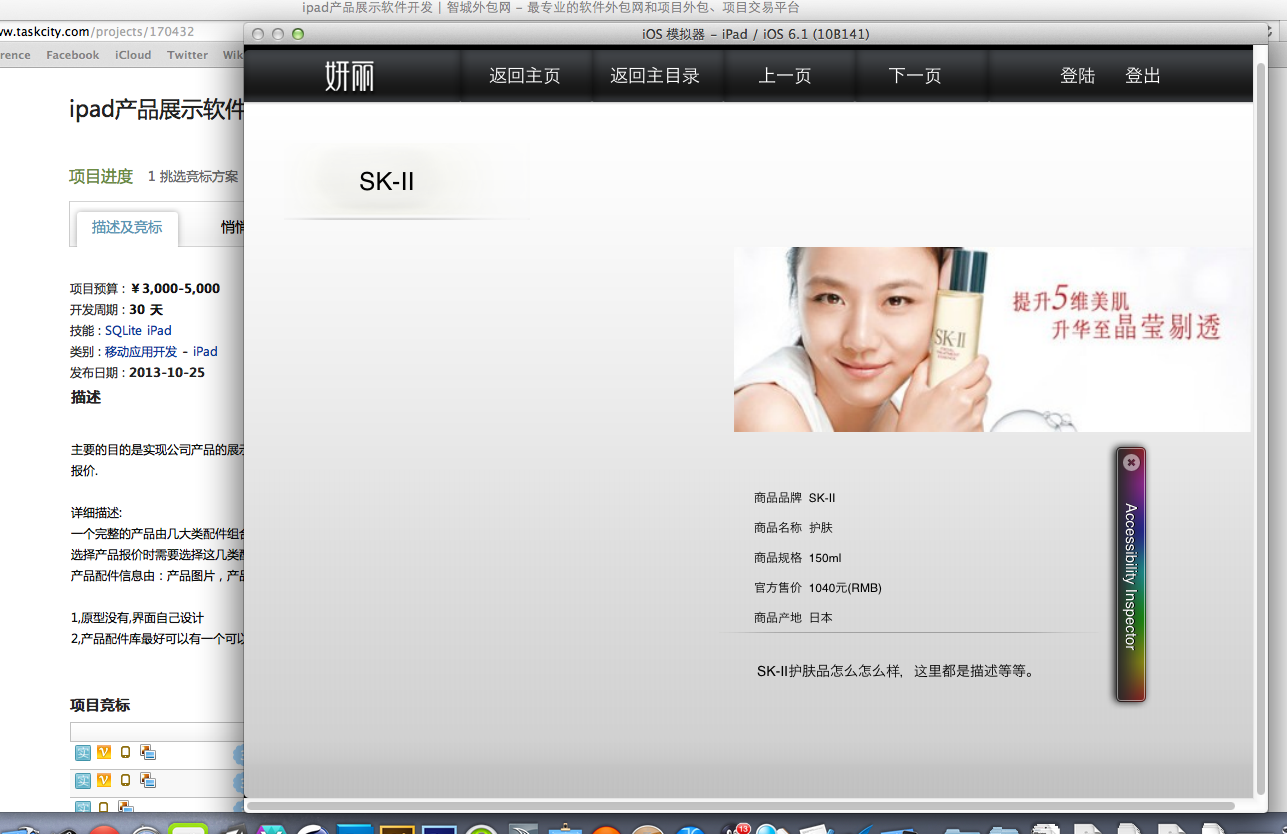Click orange V badge in first bid row
The image size is (1287, 834).
pos(104,753)
